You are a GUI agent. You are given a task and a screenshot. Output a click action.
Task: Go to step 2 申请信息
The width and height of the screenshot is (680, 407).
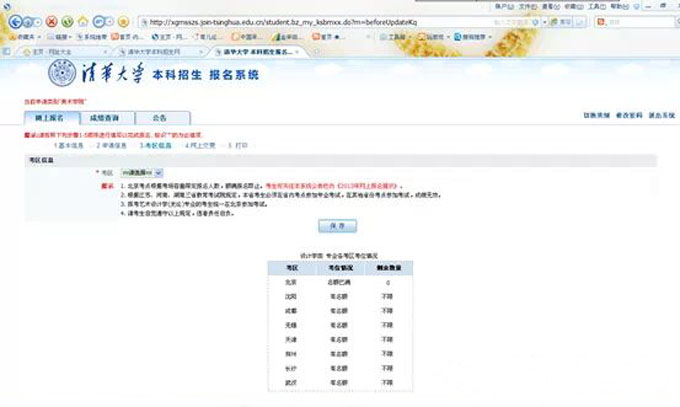(111, 146)
